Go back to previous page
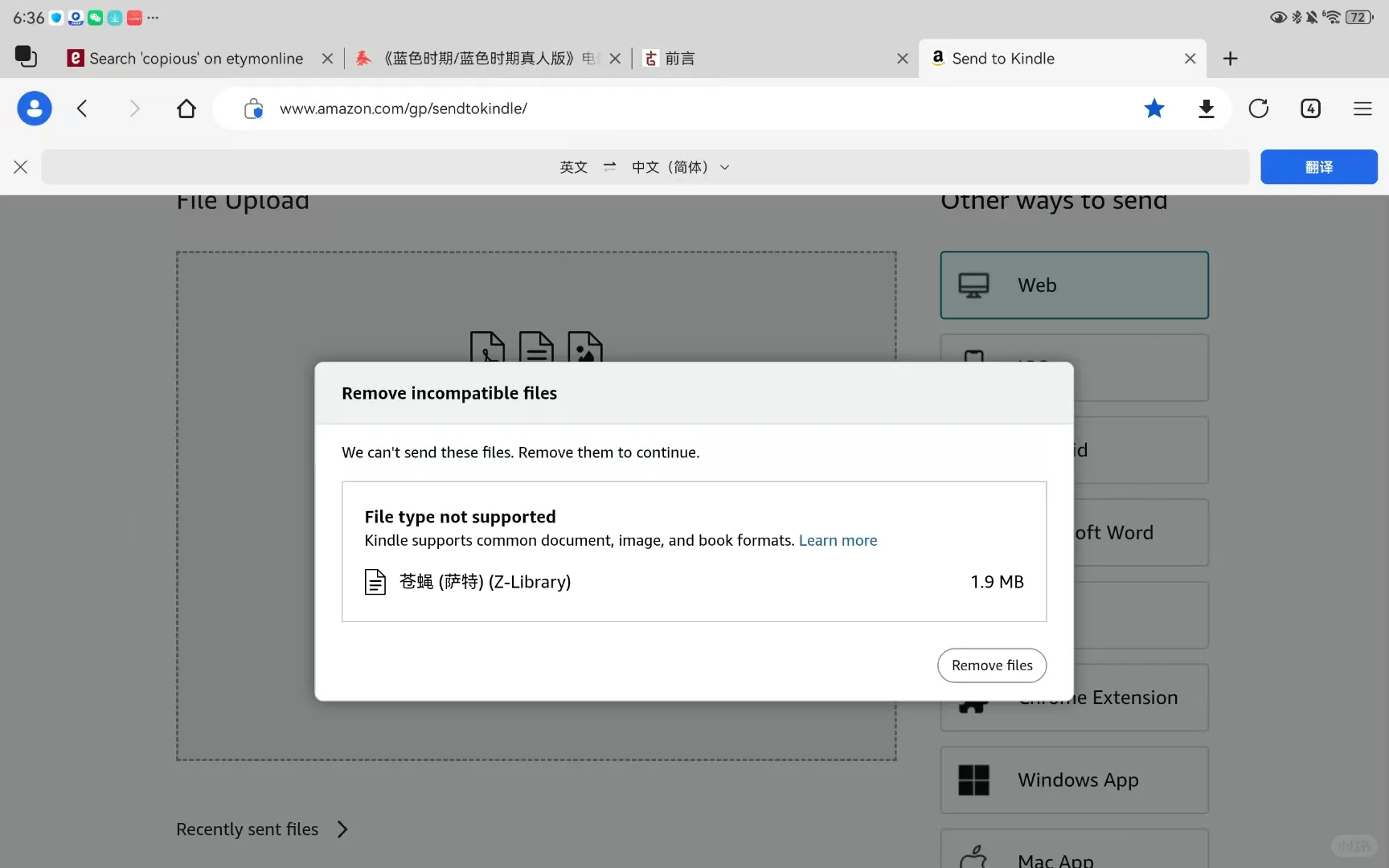This screenshot has height=868, width=1389. point(82,108)
